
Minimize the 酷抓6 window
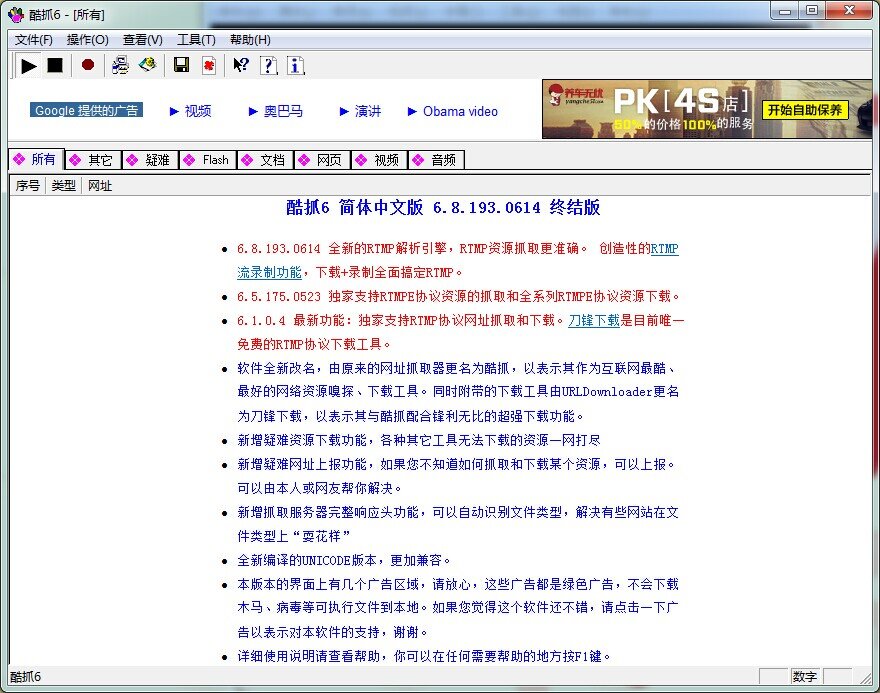point(785,10)
